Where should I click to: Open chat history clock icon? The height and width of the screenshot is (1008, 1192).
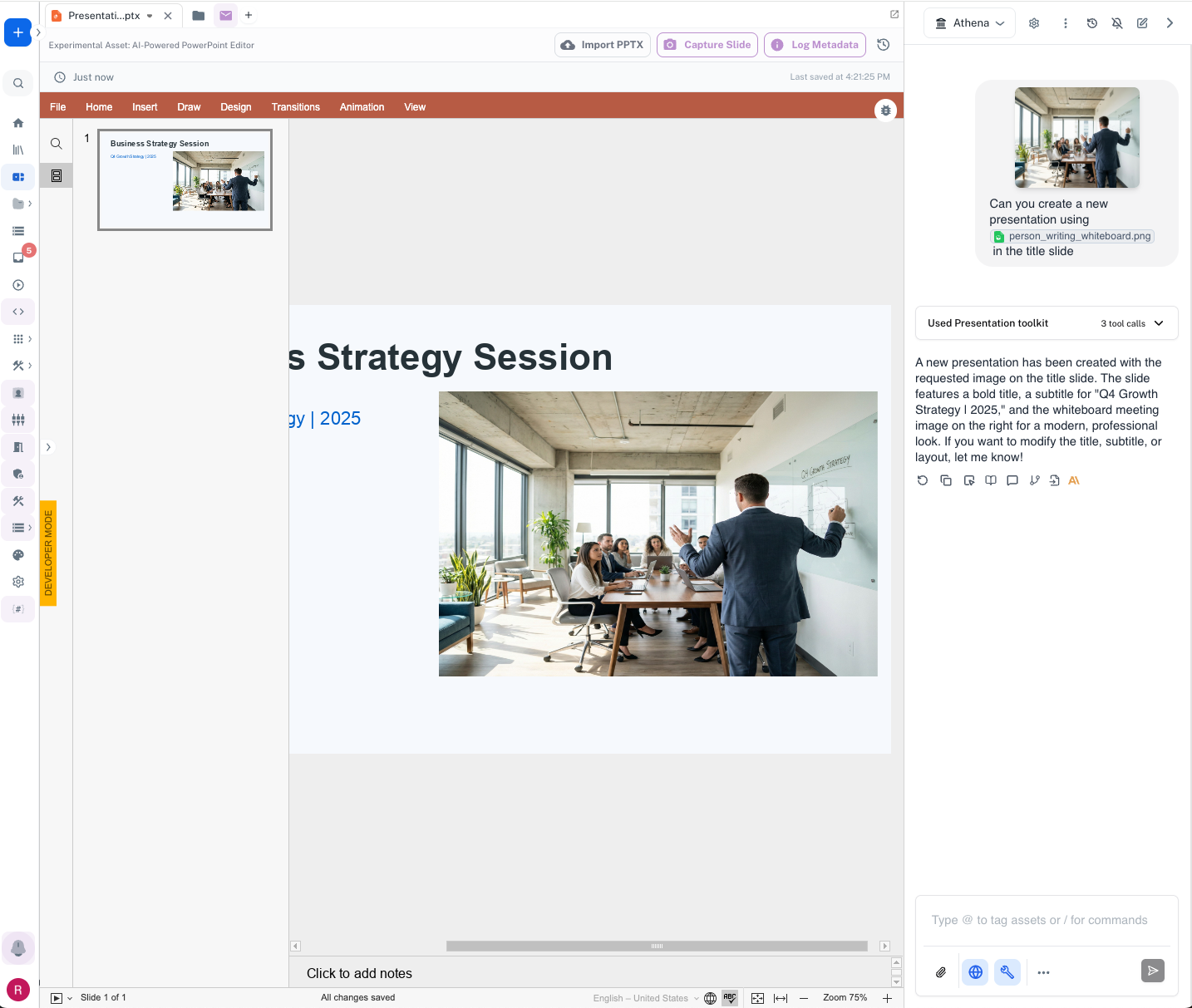point(1092,23)
